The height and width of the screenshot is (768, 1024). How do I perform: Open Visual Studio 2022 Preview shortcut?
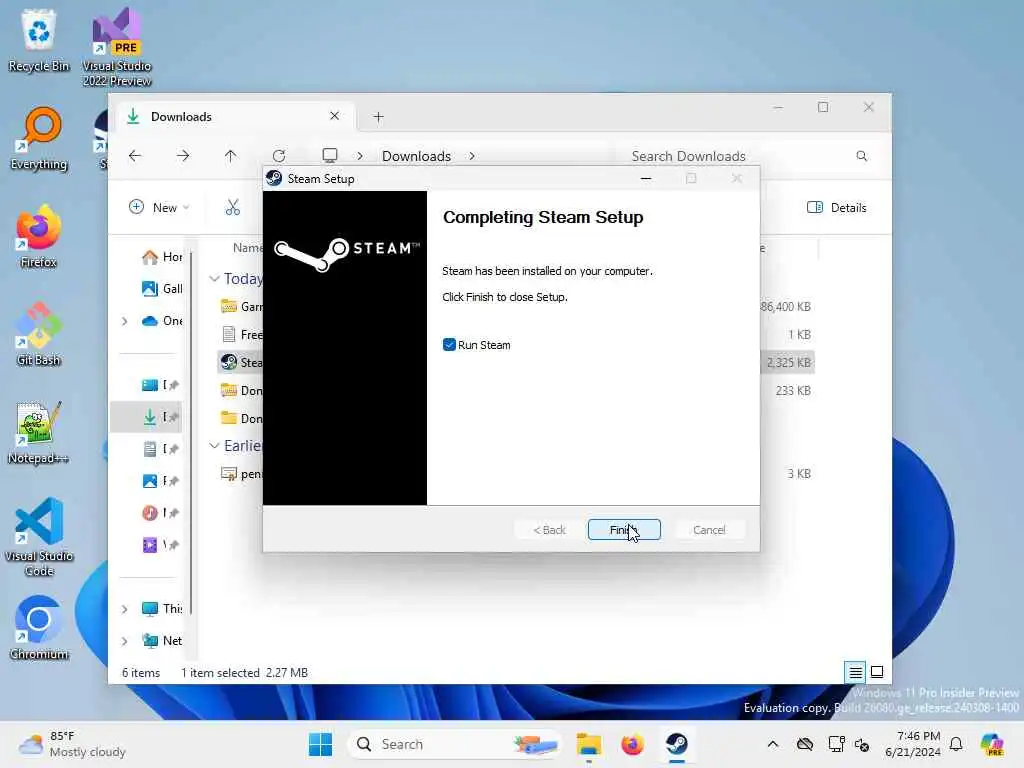coord(116,47)
